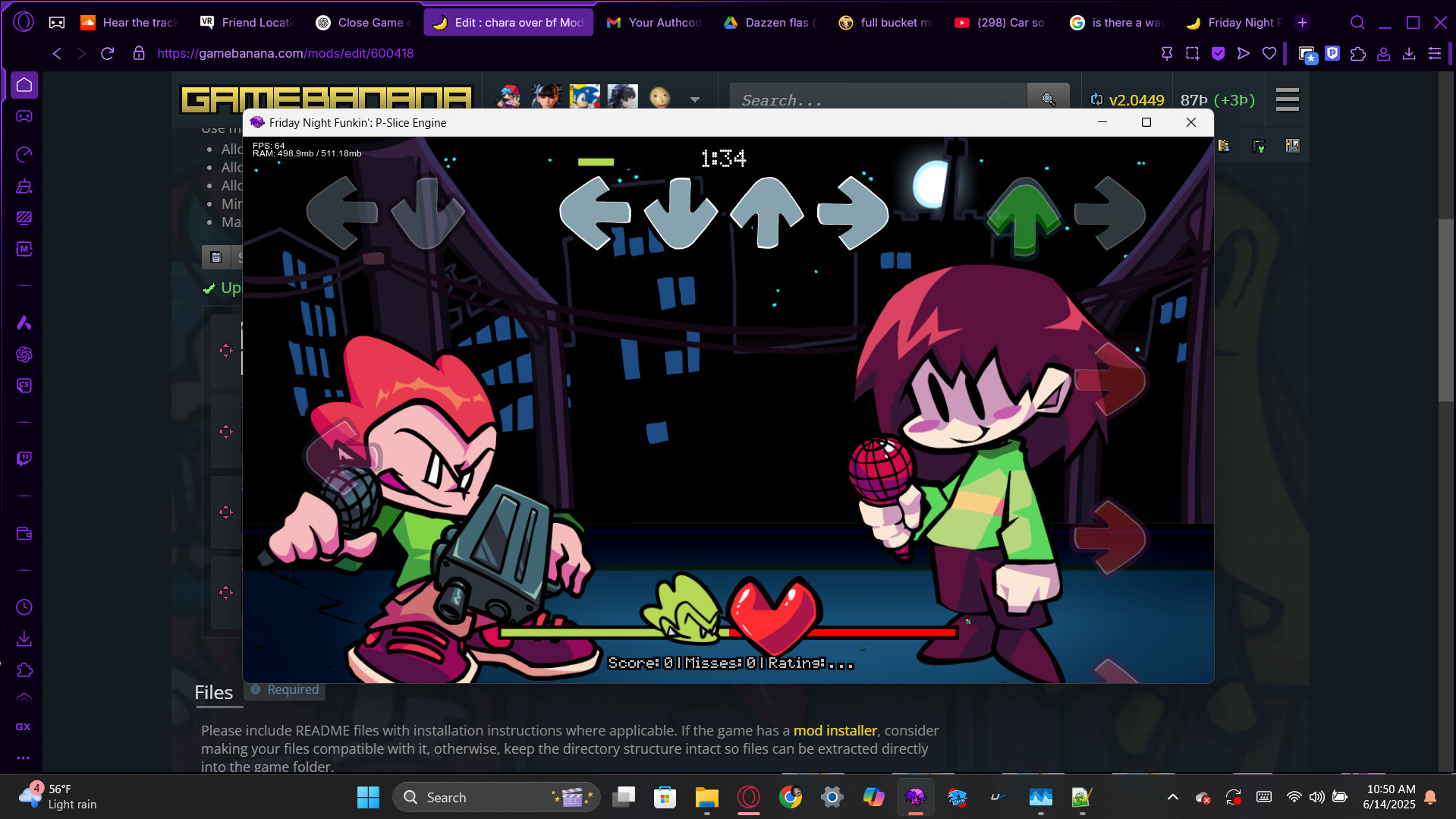The width and height of the screenshot is (1456, 819).
Task: Pin the current page using pin icon
Action: (1166, 53)
